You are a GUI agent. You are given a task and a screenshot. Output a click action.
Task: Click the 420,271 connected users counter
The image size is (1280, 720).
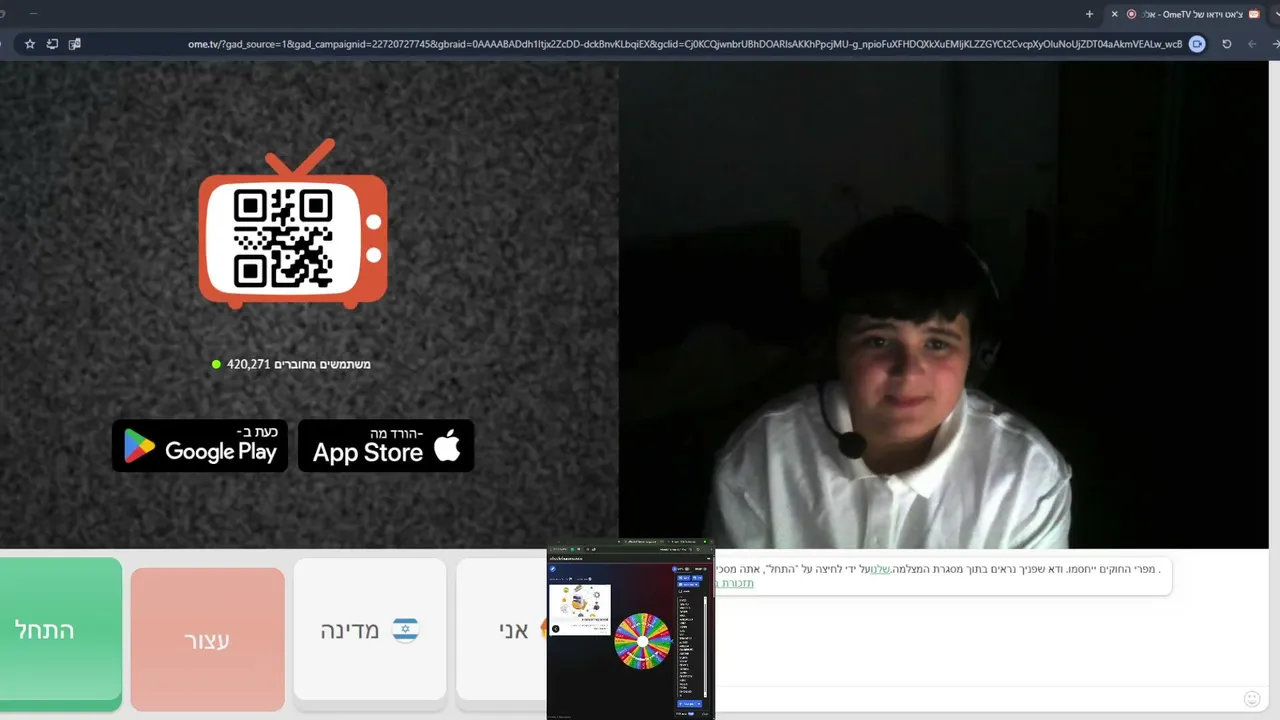coord(291,364)
